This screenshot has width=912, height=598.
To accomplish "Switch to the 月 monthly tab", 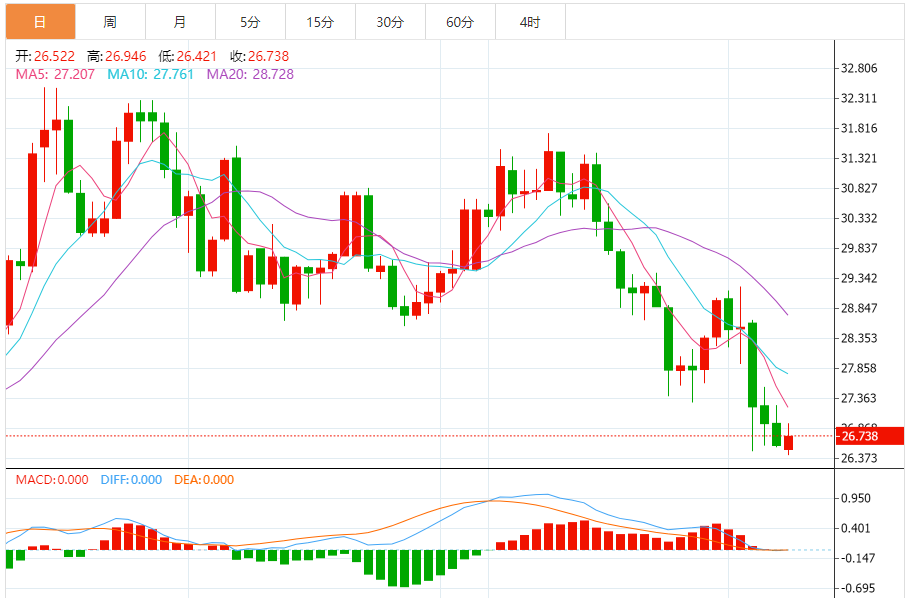I will click(180, 22).
